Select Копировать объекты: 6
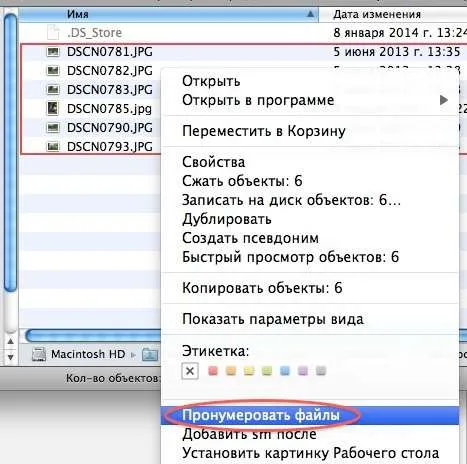Viewport: 467px width, 464px height. click(x=310, y=288)
